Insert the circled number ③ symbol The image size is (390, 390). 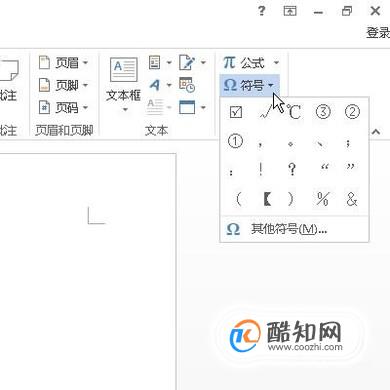(323, 112)
